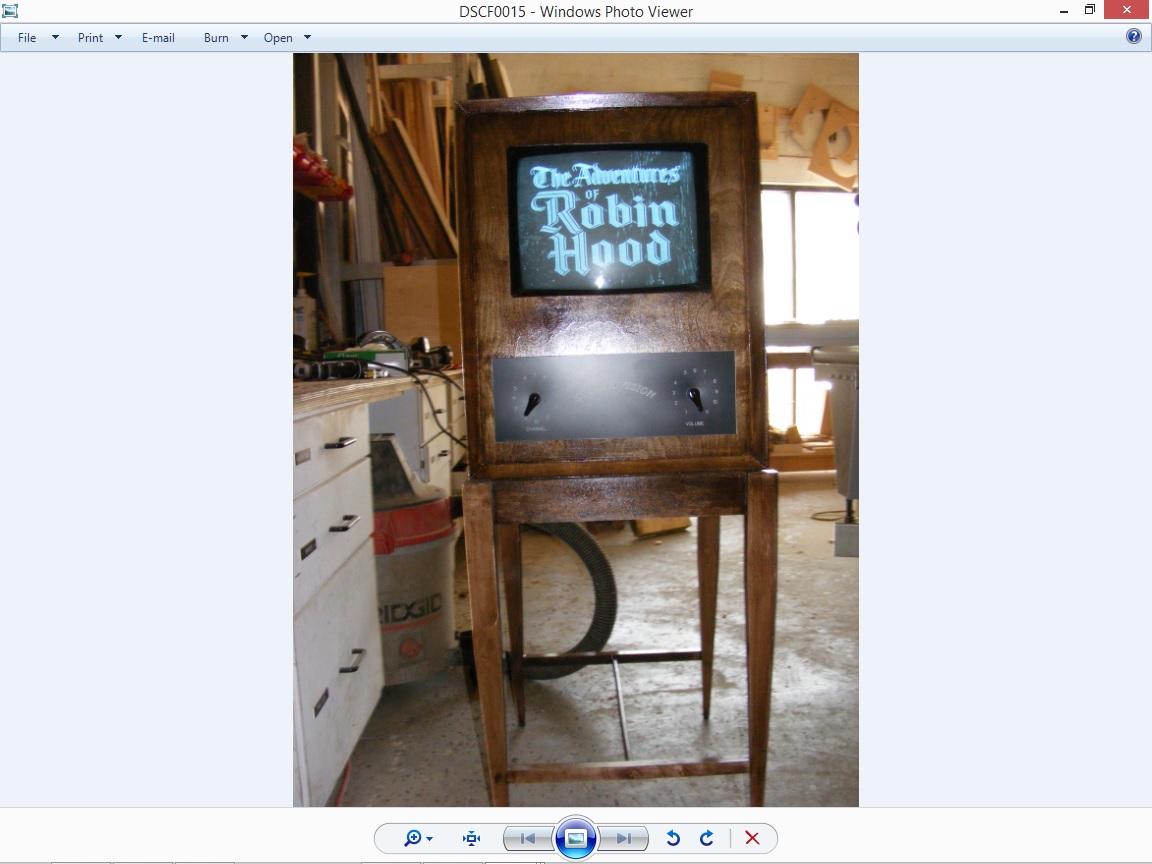1152x864 pixels.
Task: Expand the File menu dropdown arrow
Action: coord(55,37)
